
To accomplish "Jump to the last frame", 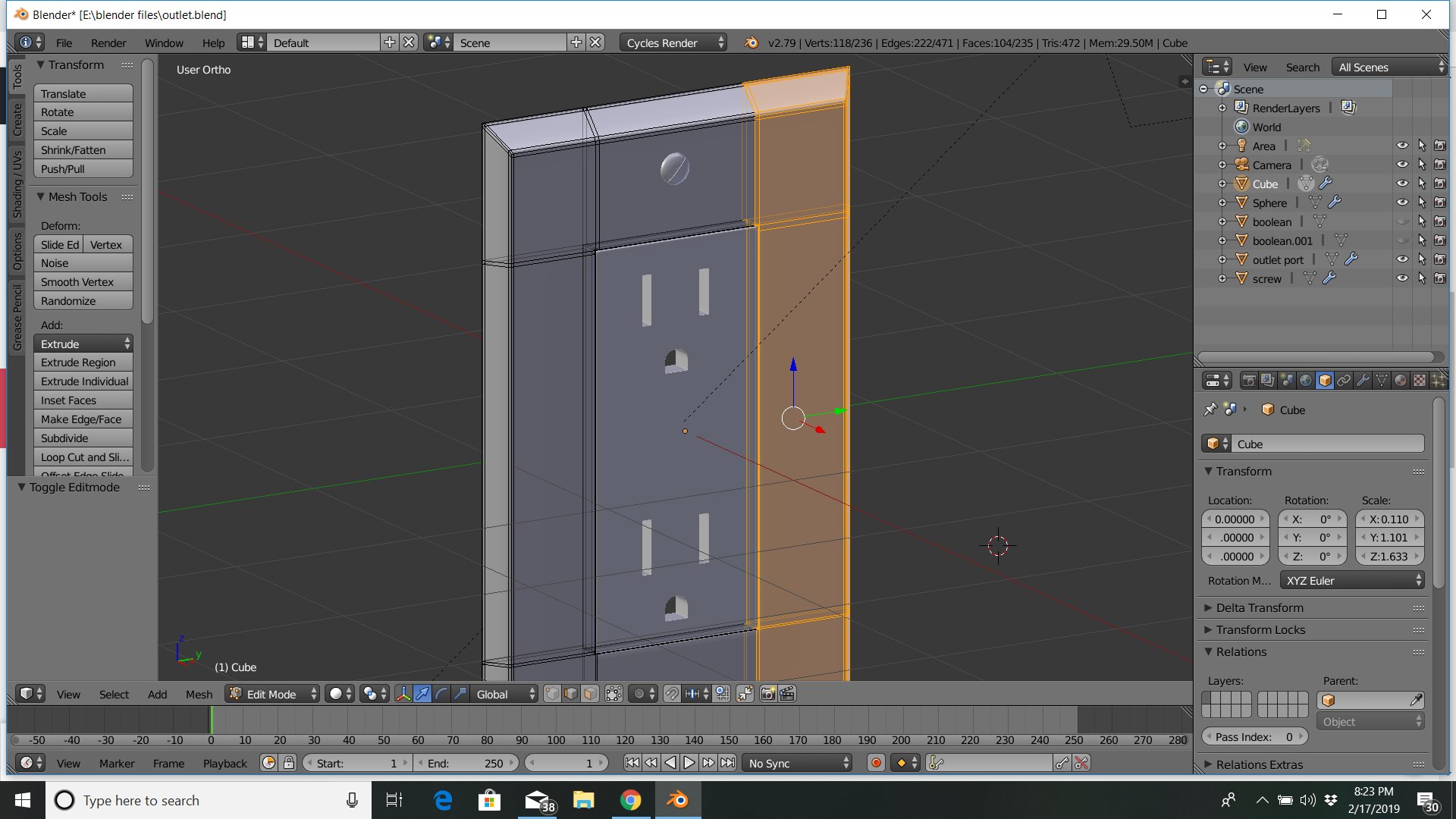I will 727,763.
